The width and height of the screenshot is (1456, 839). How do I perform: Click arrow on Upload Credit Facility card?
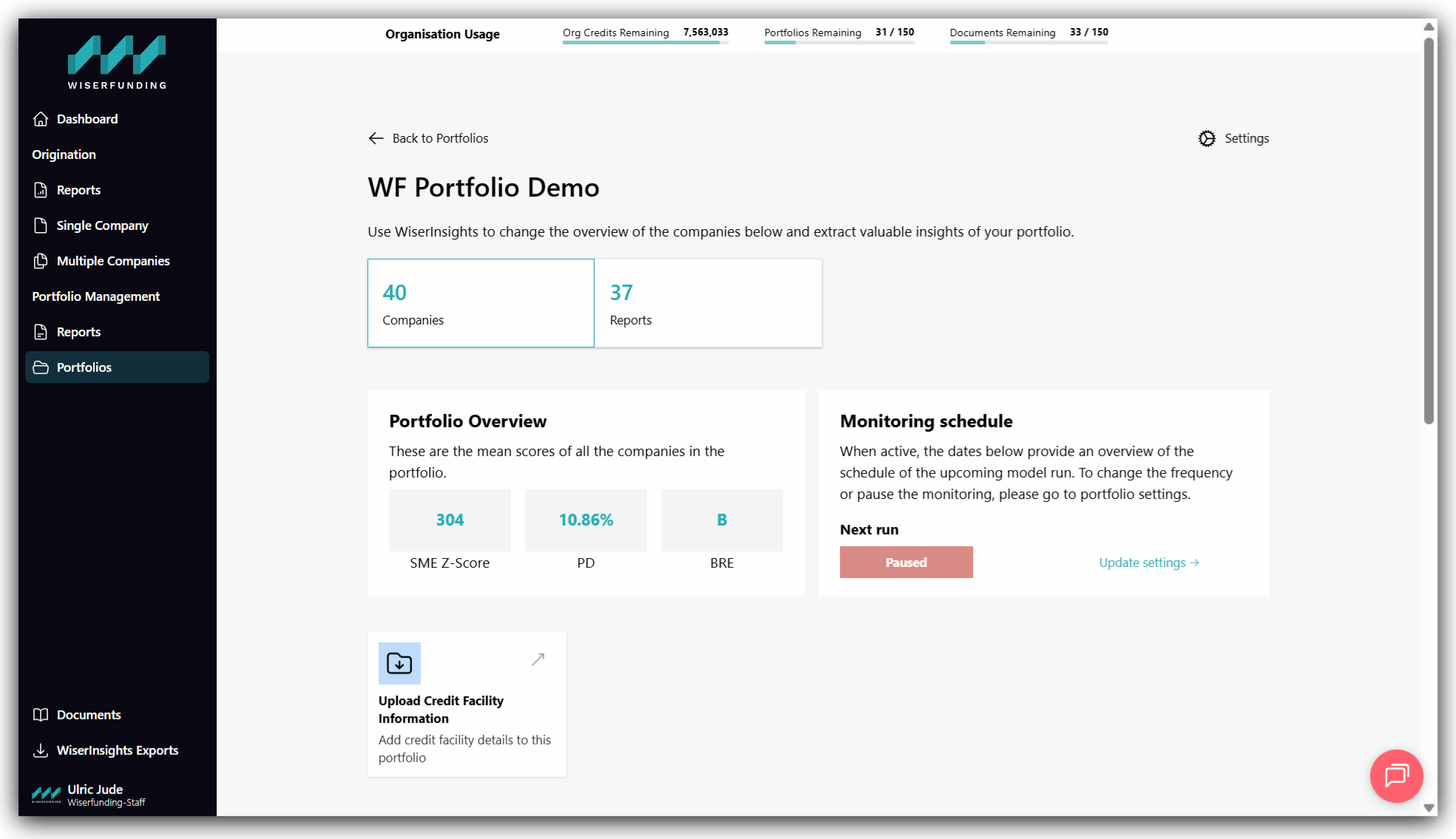[538, 659]
